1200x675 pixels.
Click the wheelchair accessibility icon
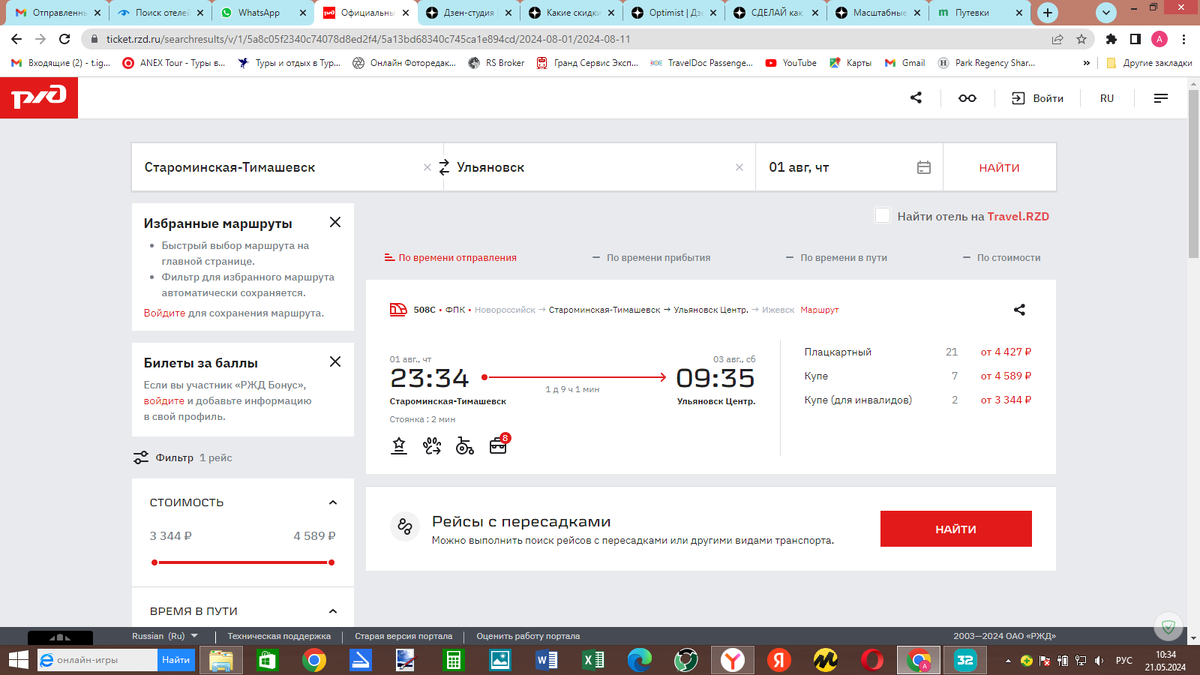[x=464, y=446]
